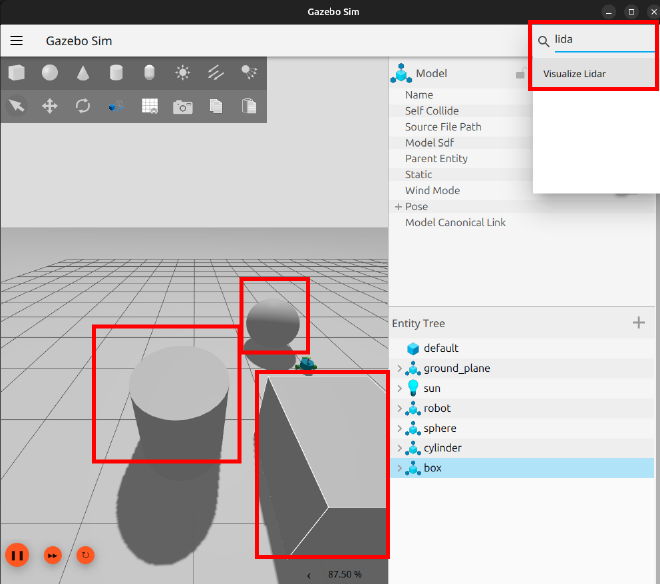
Task: Click the Entity Tree panel title
Action: click(x=418, y=323)
